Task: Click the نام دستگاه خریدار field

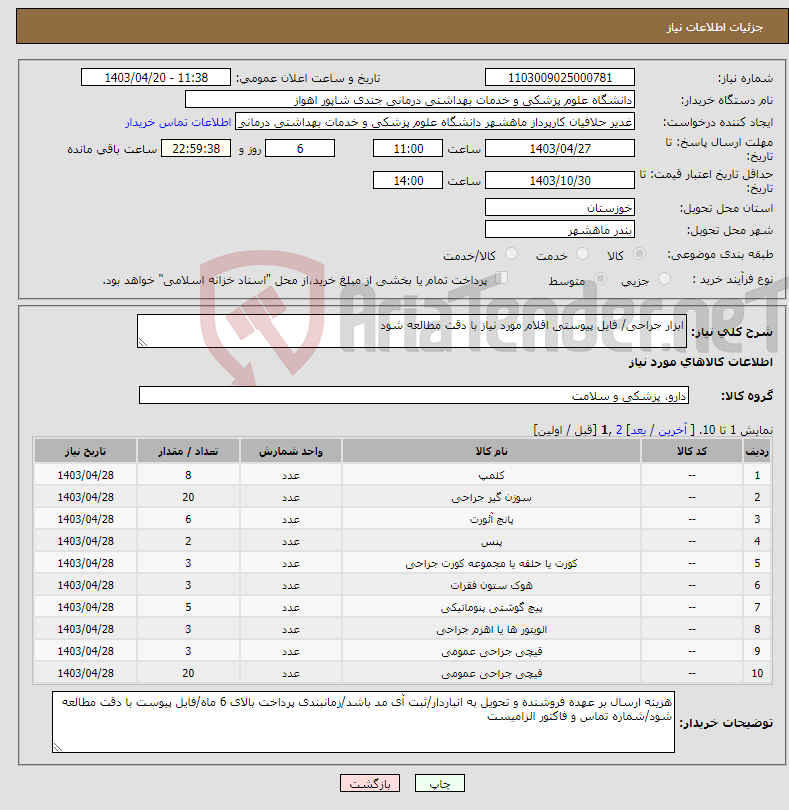Action: coord(410,100)
